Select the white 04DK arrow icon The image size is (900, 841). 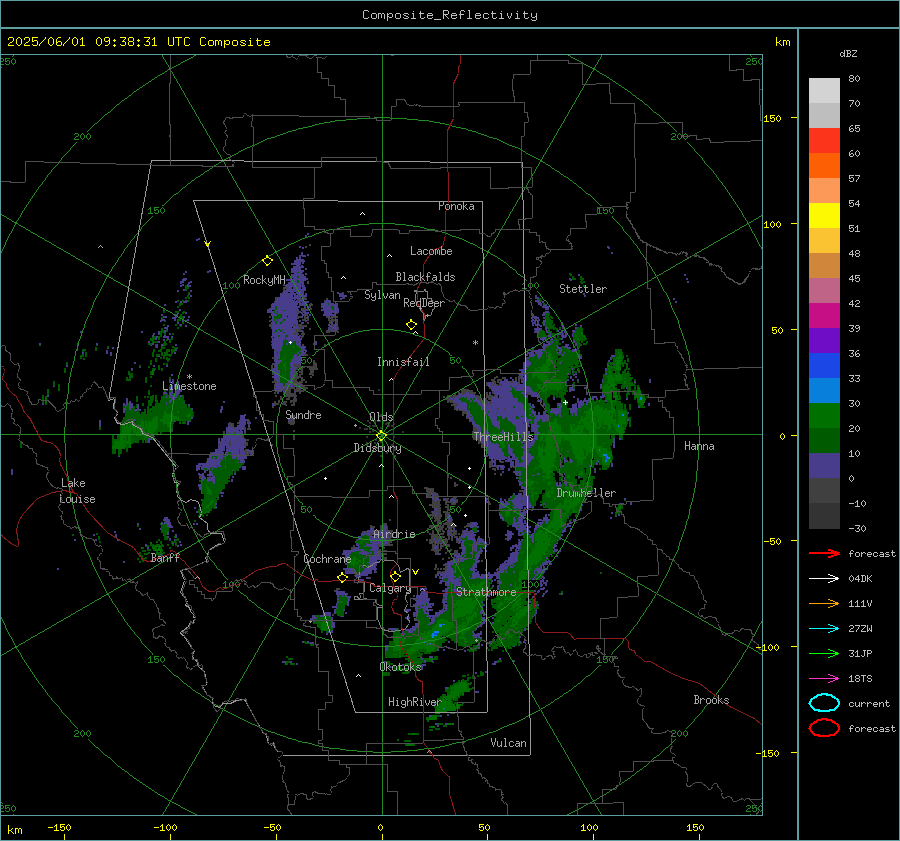[x=824, y=578]
